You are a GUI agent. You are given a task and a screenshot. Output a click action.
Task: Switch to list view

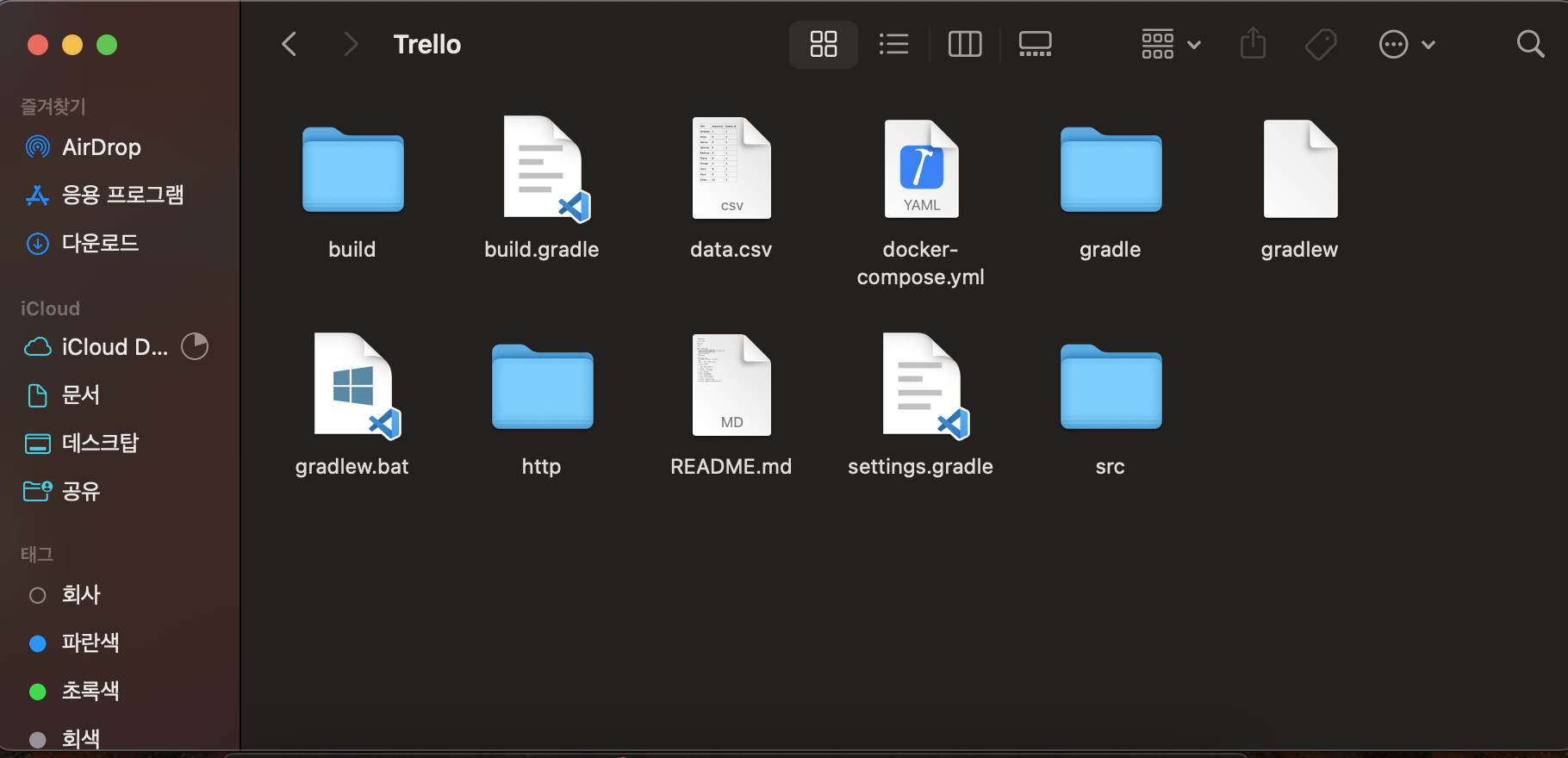[x=893, y=44]
